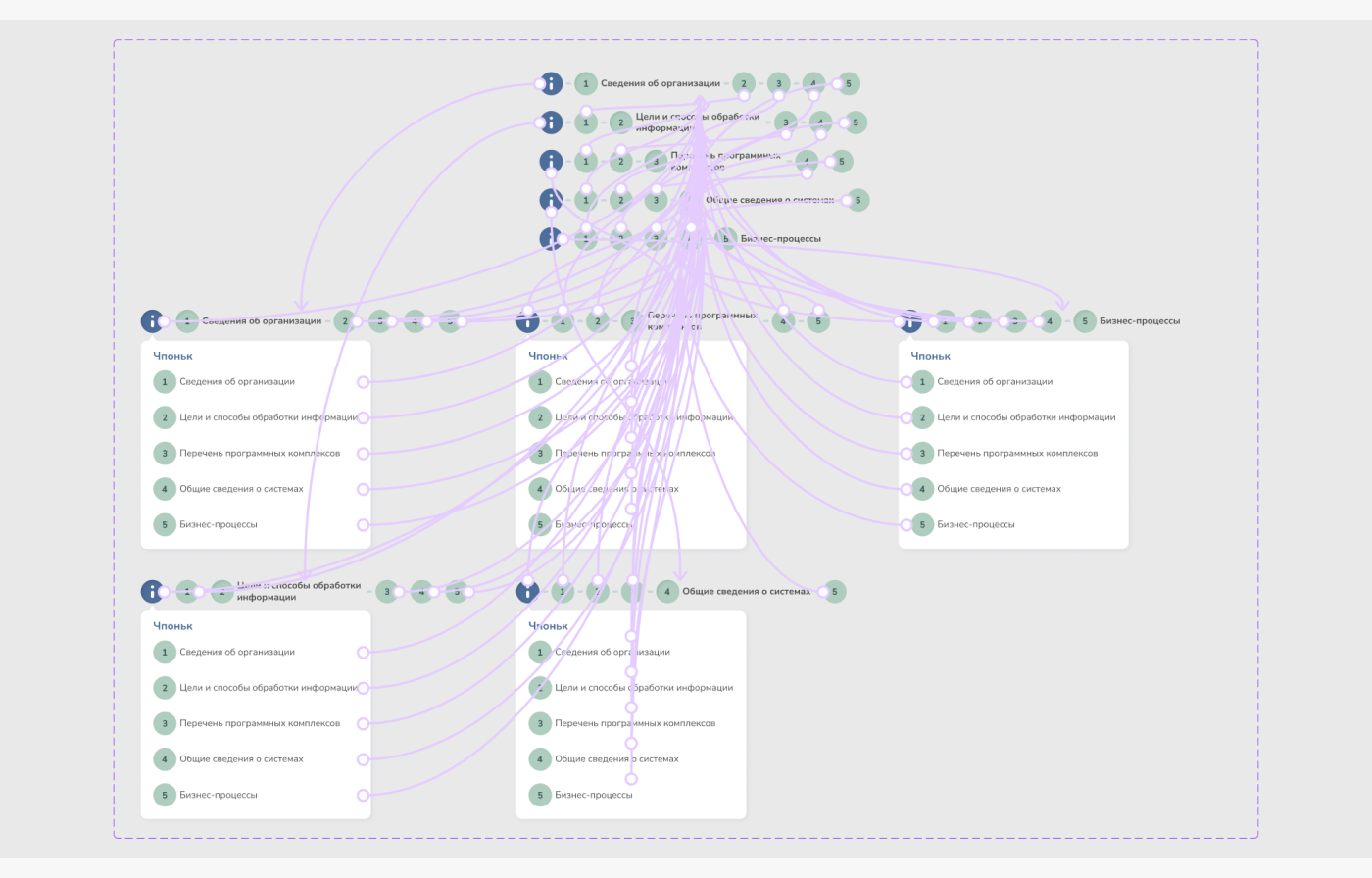This screenshot has height=878, width=1372.
Task: Pick 'Бизнес-процессы' in the bottom-left card
Action: point(218,796)
